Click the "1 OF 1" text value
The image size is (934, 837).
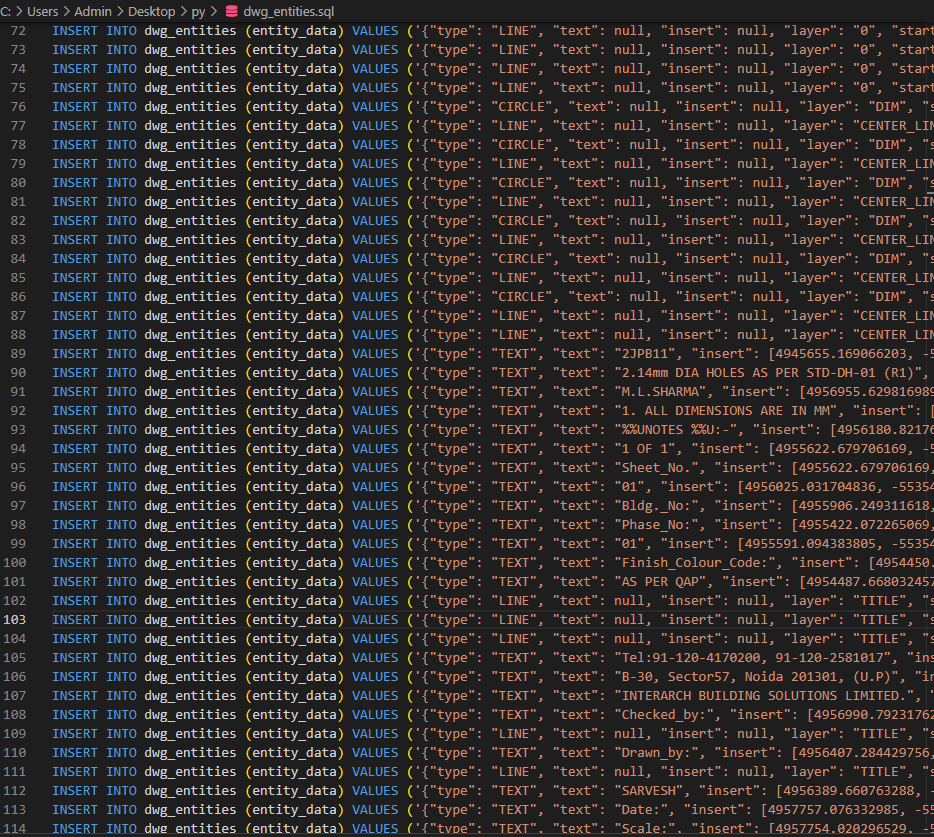648,448
